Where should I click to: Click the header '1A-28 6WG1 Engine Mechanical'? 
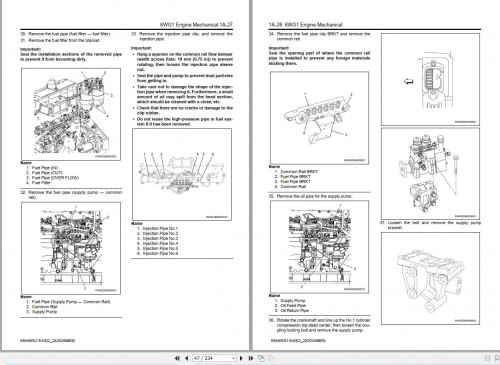(x=305, y=25)
